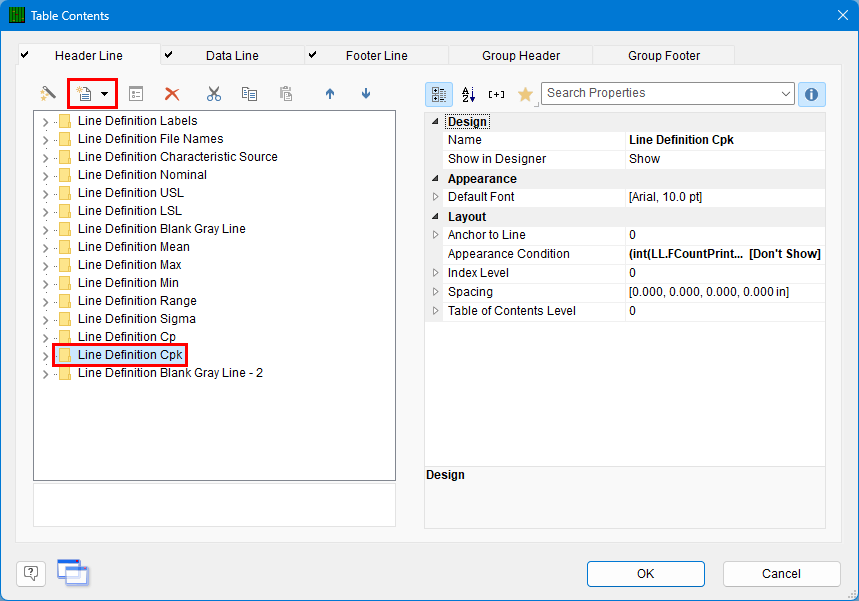The width and height of the screenshot is (859, 601).
Task: Switch to the Group Header tab
Action: point(521,55)
